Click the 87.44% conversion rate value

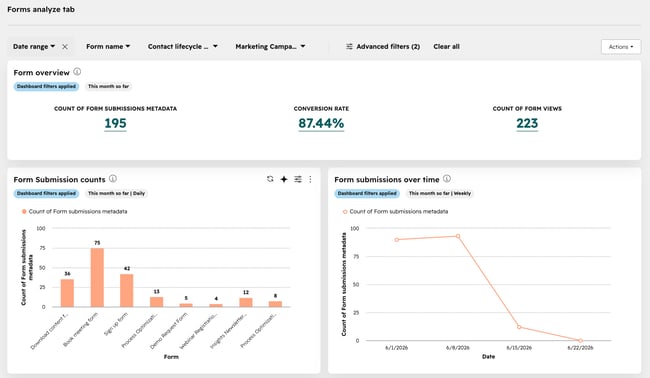[x=321, y=123]
